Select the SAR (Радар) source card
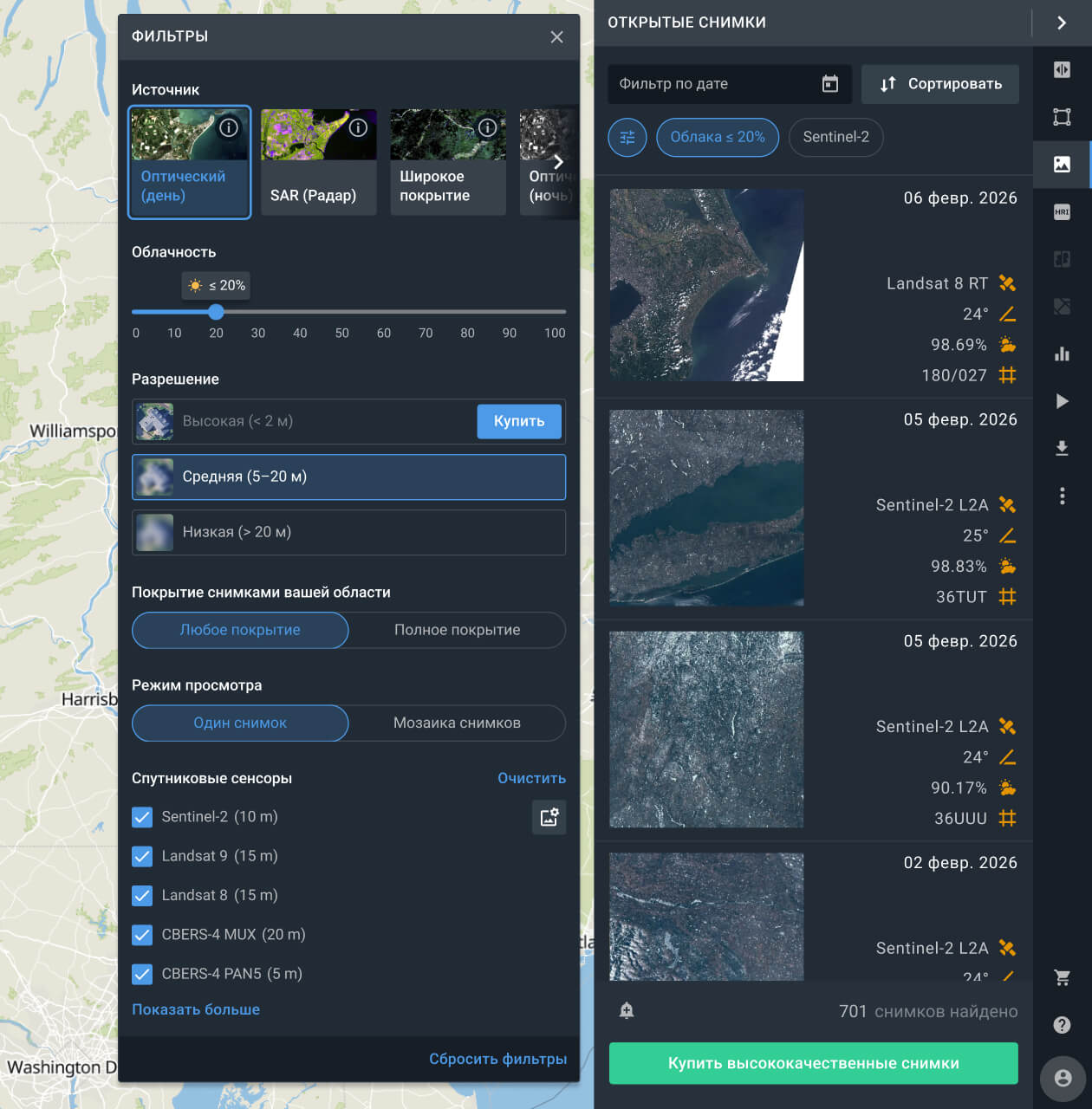 point(319,162)
